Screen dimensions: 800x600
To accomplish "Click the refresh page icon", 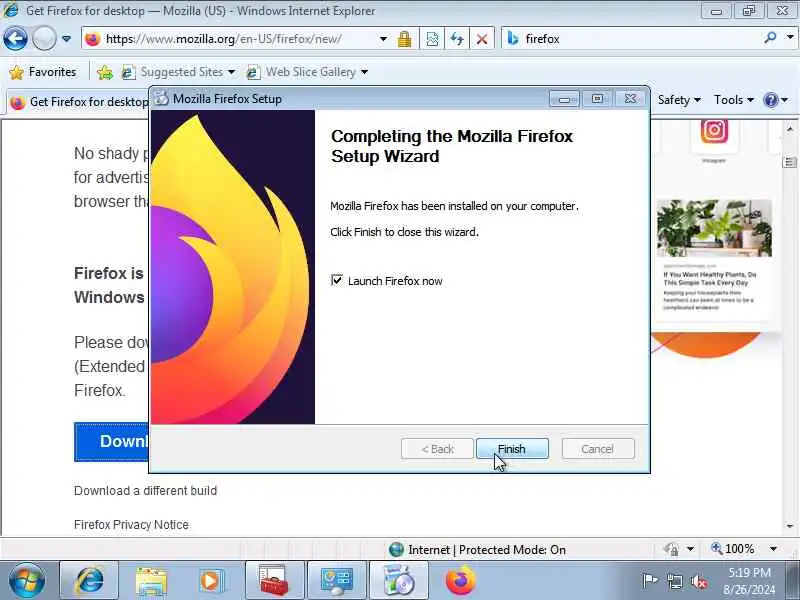I will coord(457,39).
